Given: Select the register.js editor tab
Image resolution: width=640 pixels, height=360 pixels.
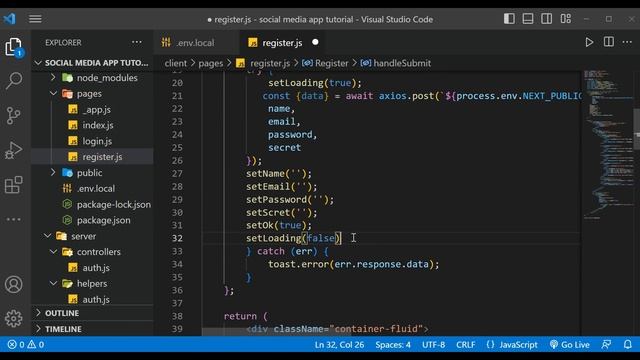Looking at the screenshot, I should point(282,42).
